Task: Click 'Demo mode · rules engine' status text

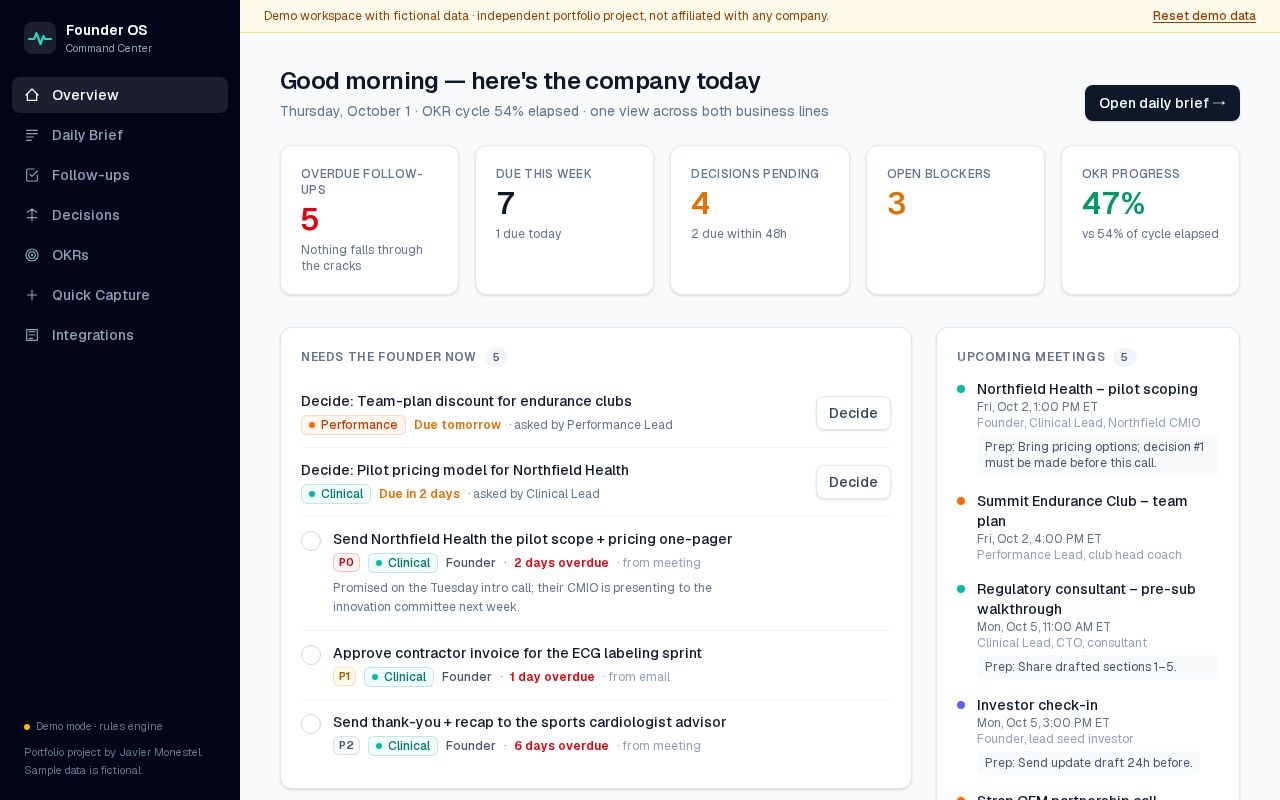Action: click(99, 727)
